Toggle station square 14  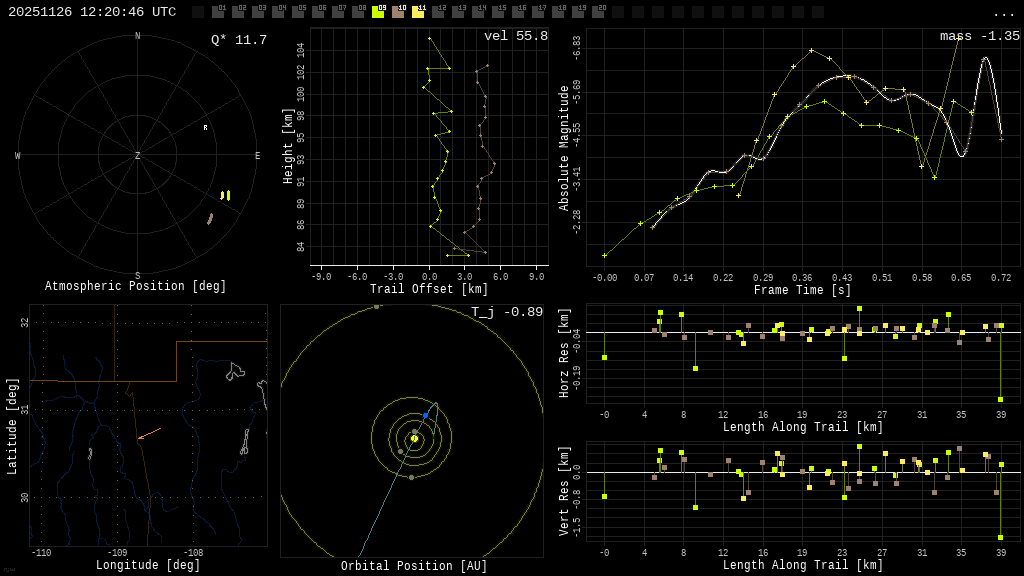[x=478, y=12]
